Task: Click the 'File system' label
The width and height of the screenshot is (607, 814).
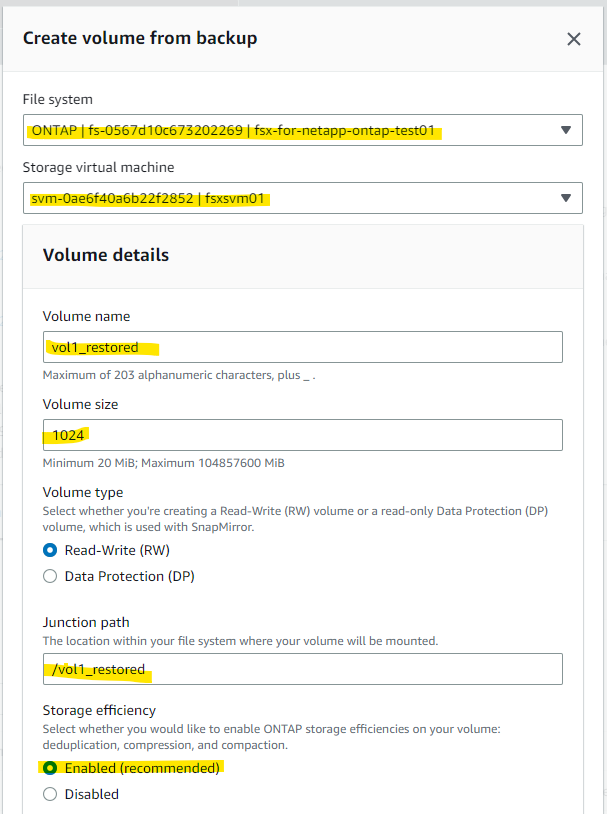Action: [x=58, y=99]
